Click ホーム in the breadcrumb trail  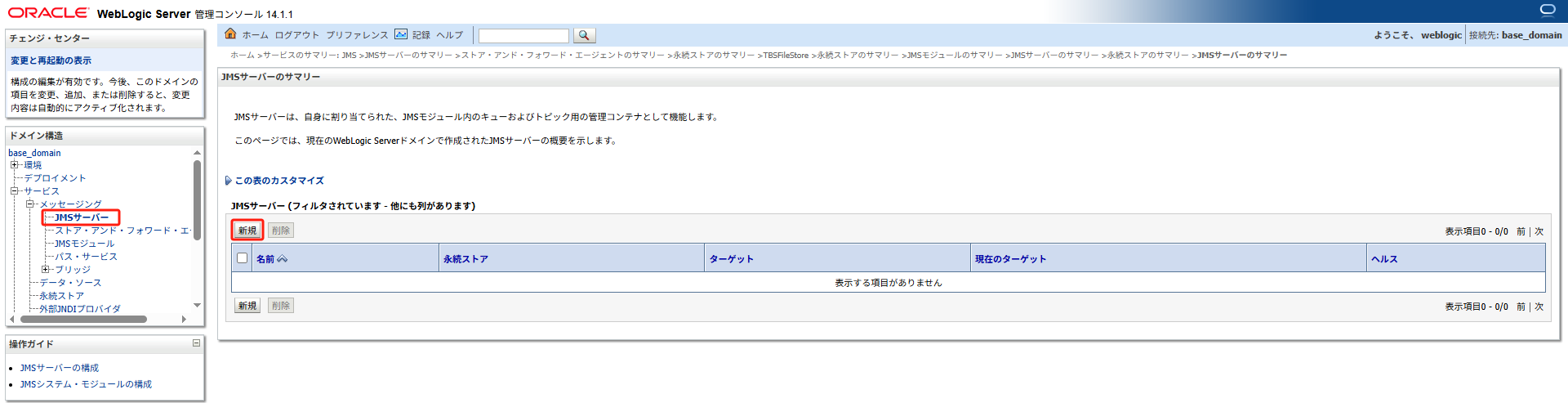click(x=243, y=56)
